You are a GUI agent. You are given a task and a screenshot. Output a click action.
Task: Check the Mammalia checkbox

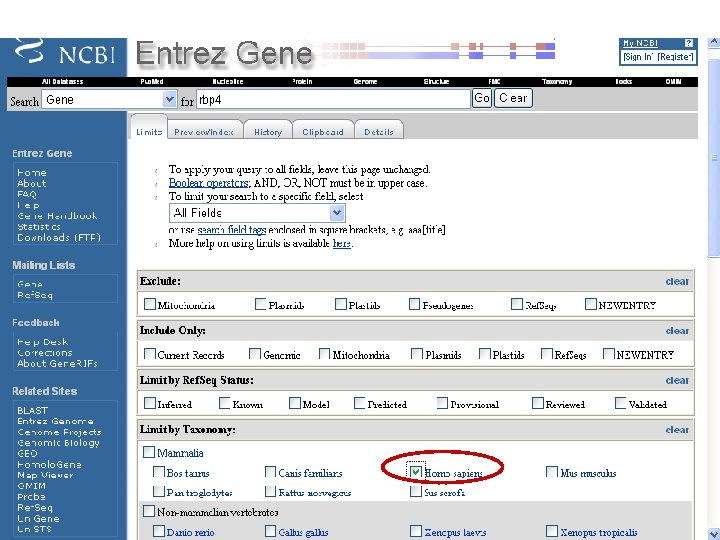coord(149,452)
